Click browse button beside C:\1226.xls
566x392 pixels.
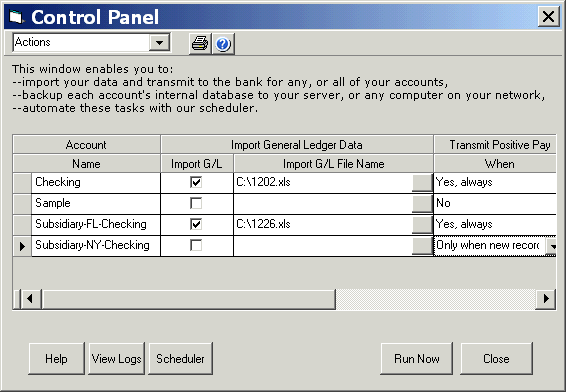click(x=422, y=225)
